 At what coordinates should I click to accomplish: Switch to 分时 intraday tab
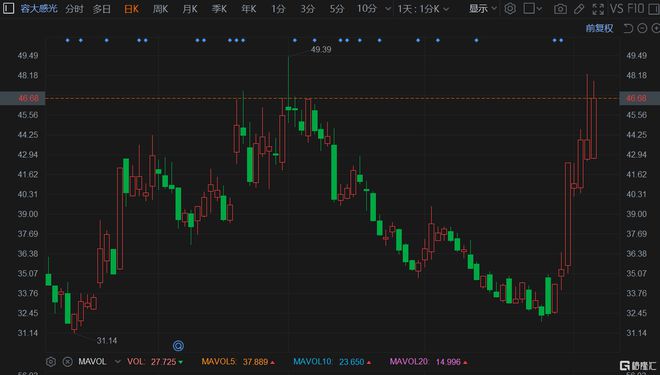[74, 9]
